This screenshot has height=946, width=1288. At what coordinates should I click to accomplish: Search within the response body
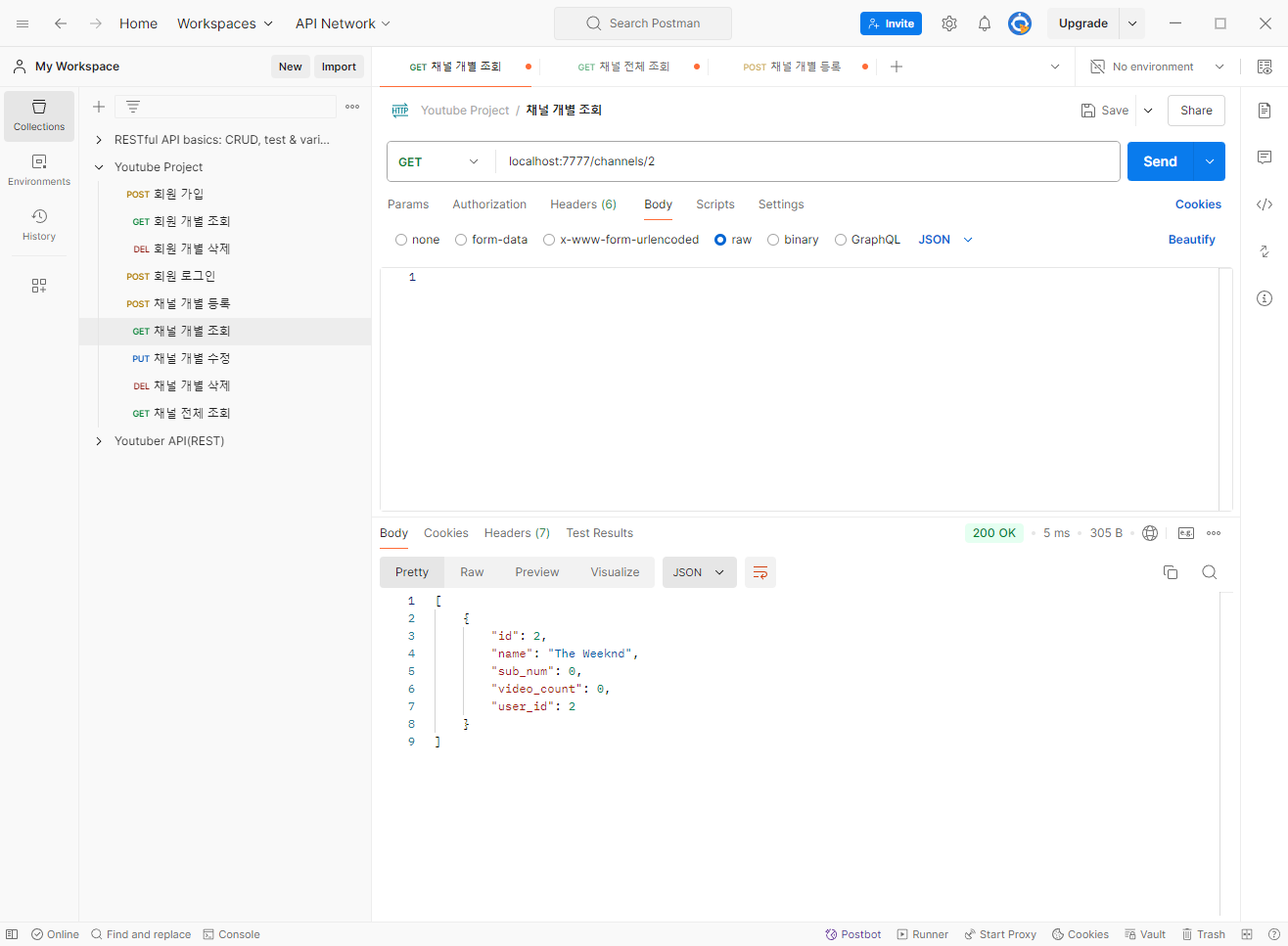1210,572
